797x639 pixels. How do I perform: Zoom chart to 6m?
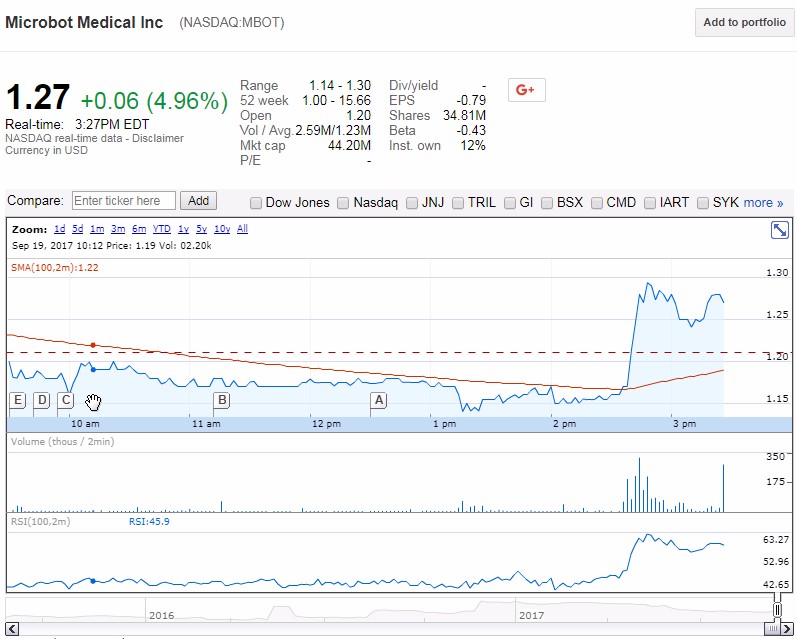[x=139, y=229]
